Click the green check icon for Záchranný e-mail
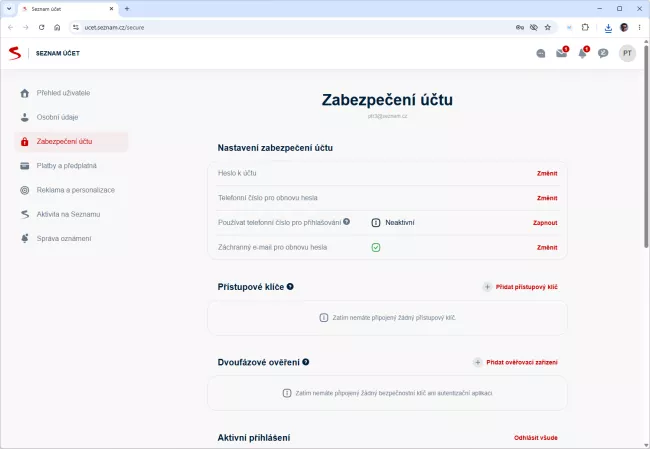650x449 pixels. (376, 248)
